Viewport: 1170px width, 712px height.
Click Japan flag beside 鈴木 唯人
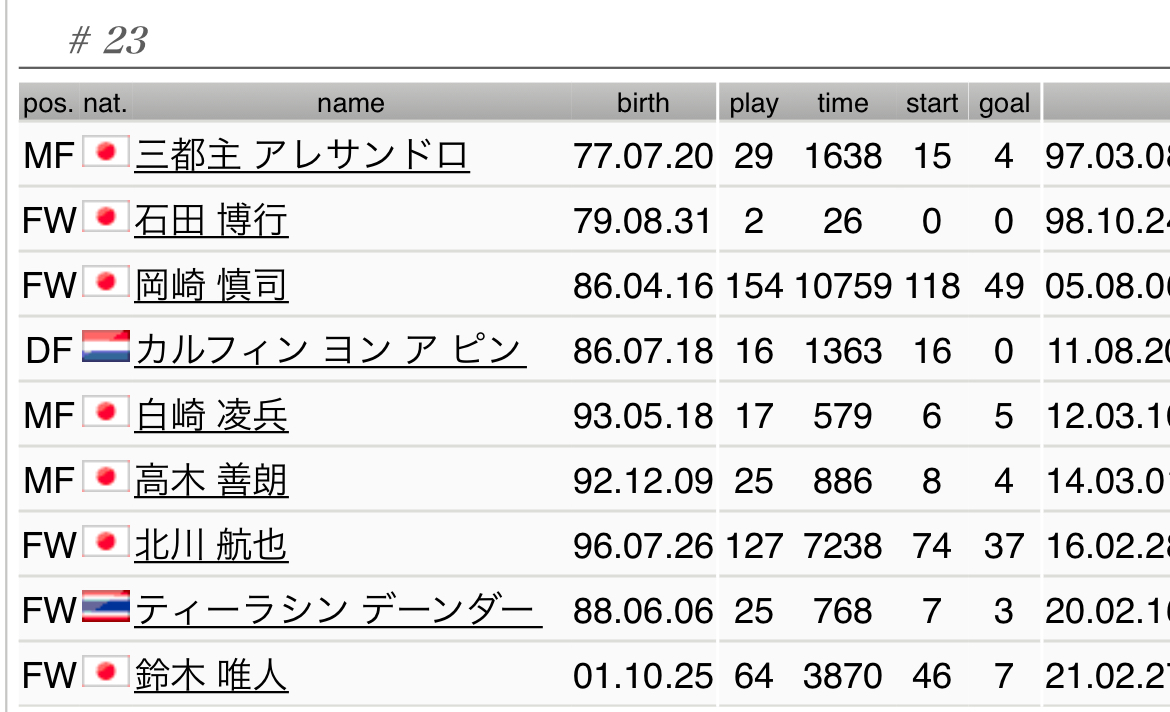tap(105, 671)
